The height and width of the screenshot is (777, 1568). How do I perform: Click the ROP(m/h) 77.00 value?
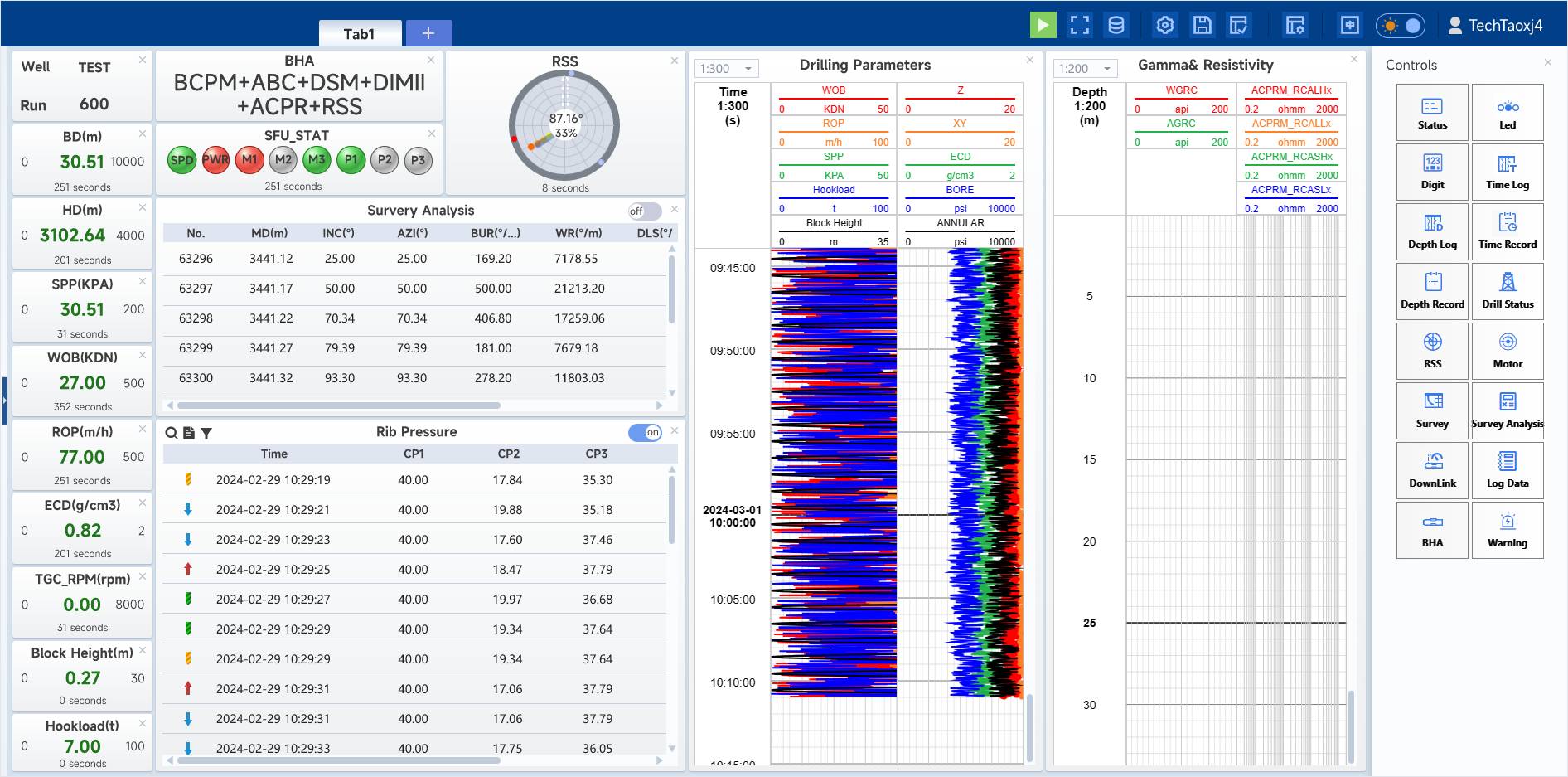[x=82, y=457]
